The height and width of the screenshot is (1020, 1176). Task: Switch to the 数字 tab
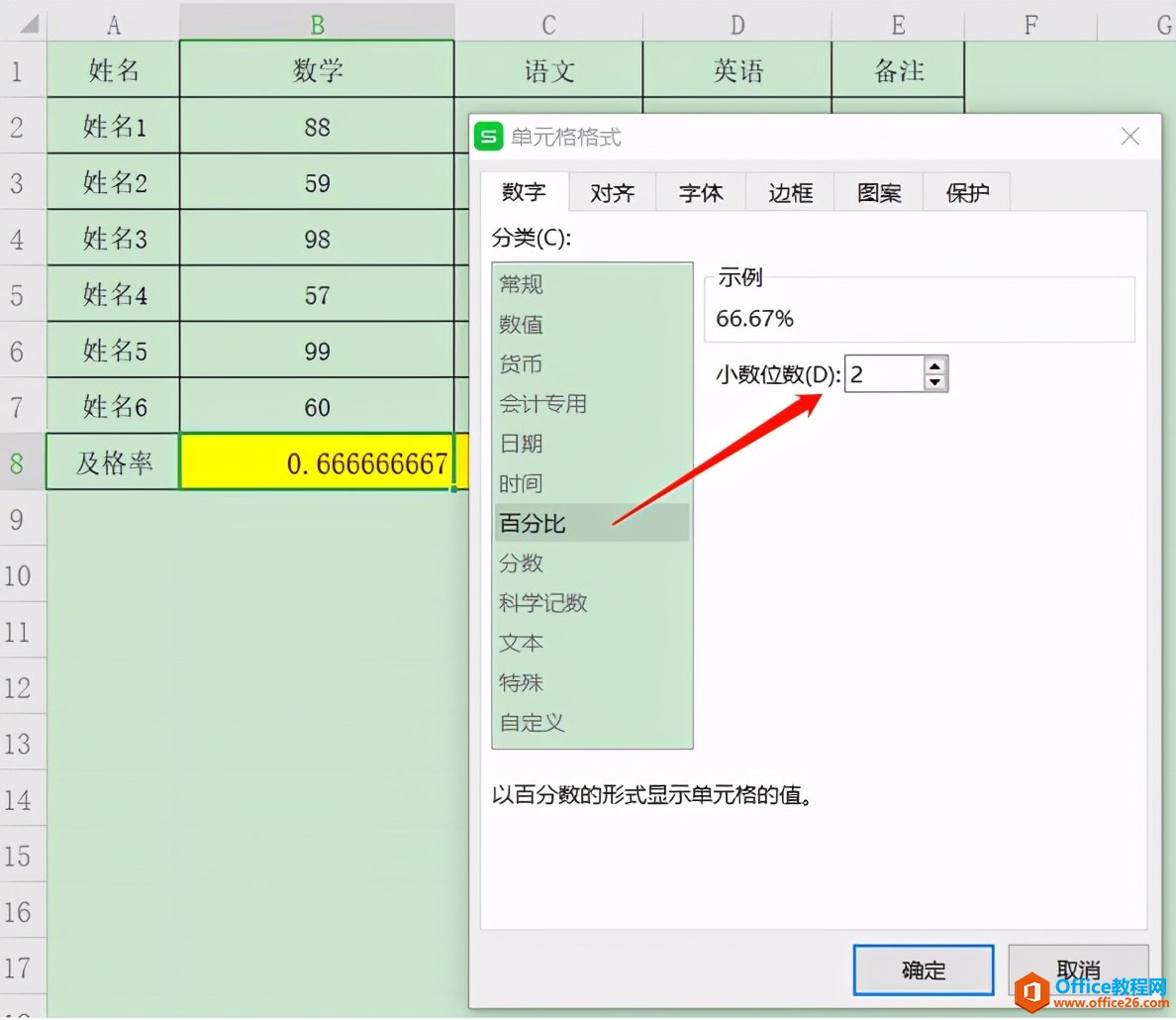[x=525, y=192]
